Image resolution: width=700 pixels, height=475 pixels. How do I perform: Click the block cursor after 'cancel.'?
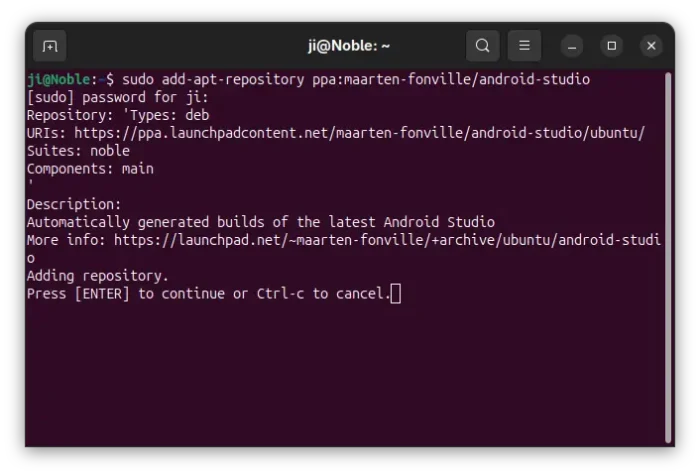pos(396,294)
